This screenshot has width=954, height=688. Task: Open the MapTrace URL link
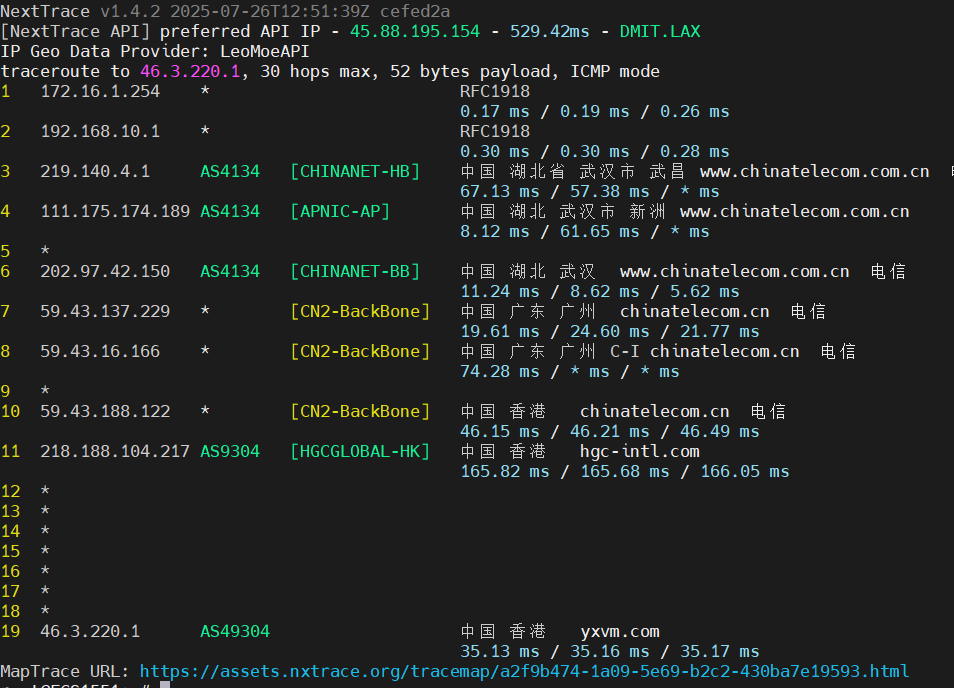[524, 671]
